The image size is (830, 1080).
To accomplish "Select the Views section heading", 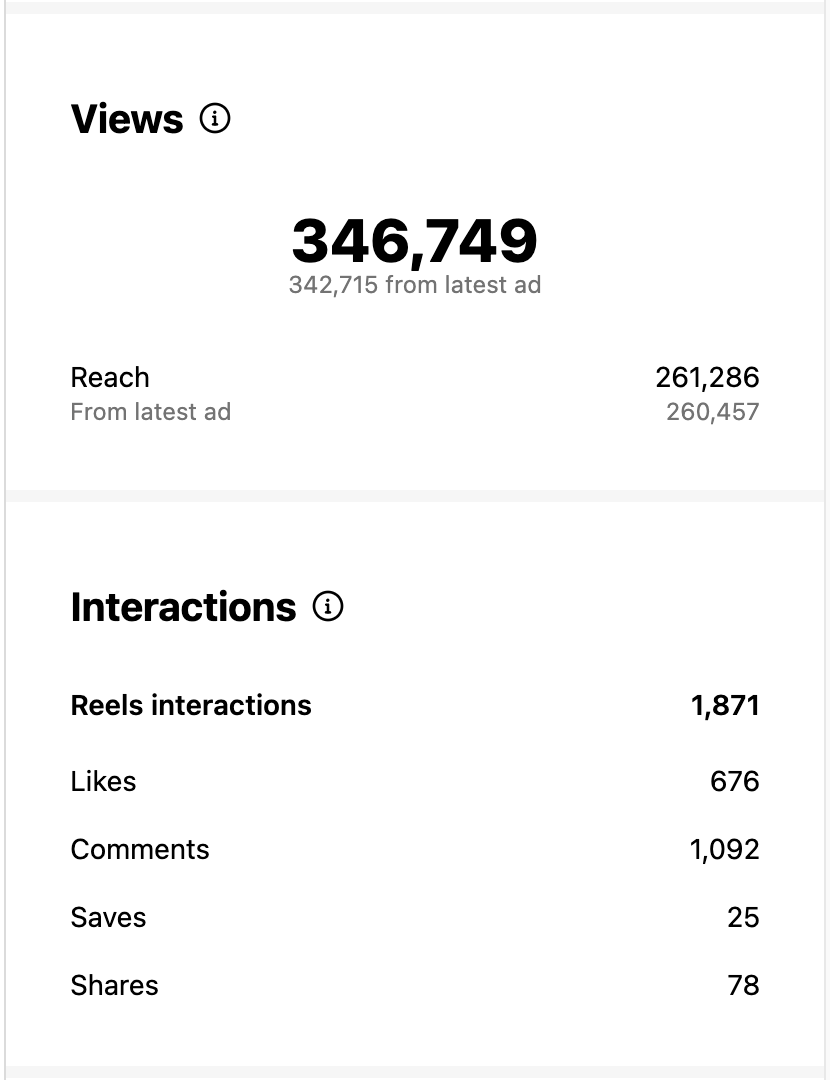I will (127, 119).
